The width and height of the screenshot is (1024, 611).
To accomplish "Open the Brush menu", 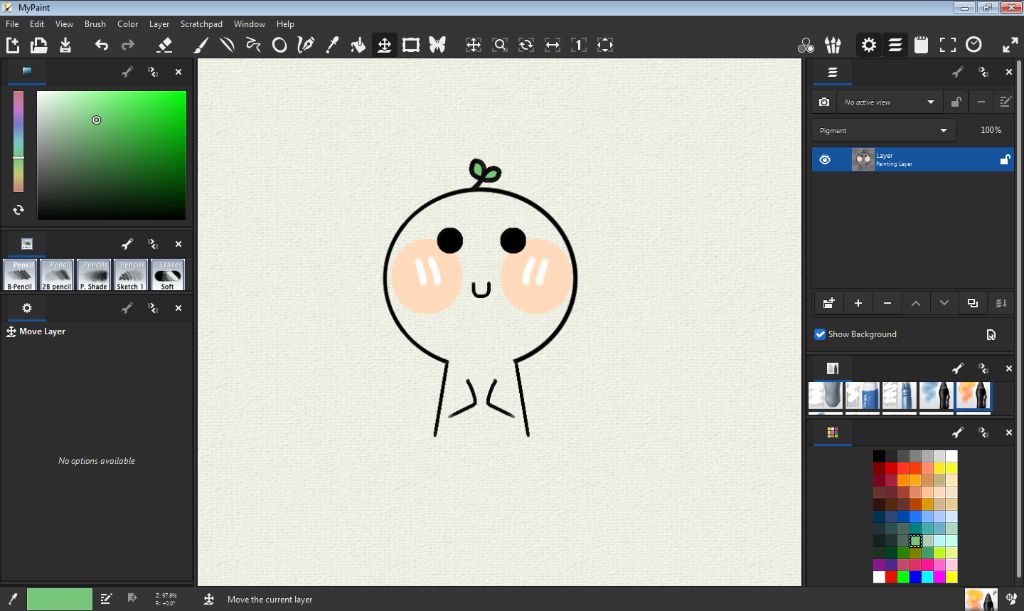I will pyautogui.click(x=95, y=24).
